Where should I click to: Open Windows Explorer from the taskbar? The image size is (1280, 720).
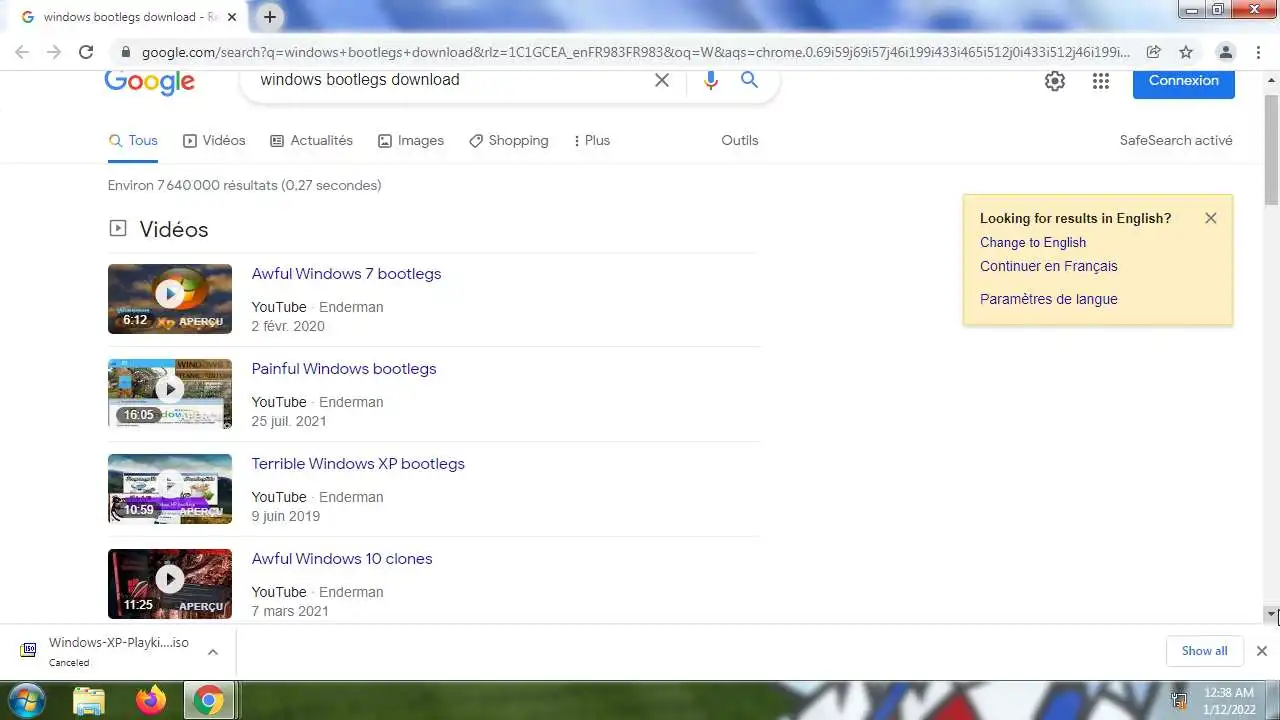pyautogui.click(x=89, y=700)
